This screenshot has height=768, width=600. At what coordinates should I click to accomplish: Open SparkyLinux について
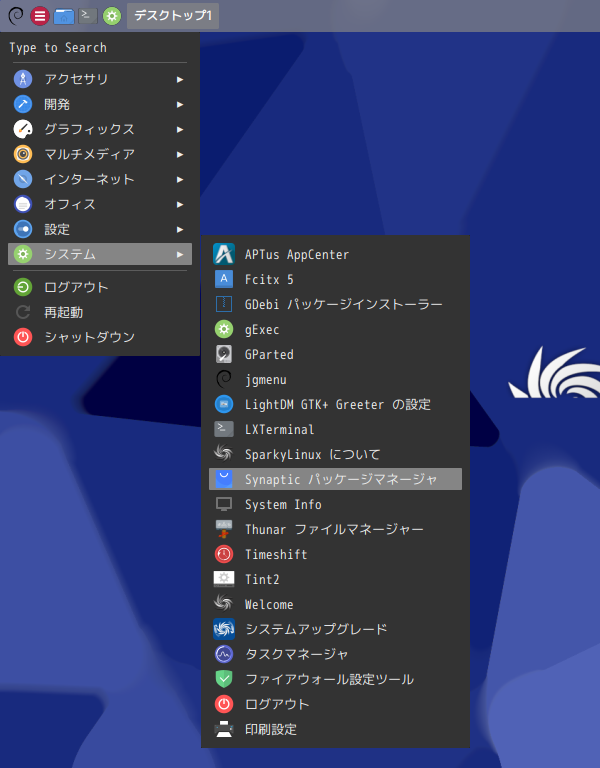click(336, 454)
